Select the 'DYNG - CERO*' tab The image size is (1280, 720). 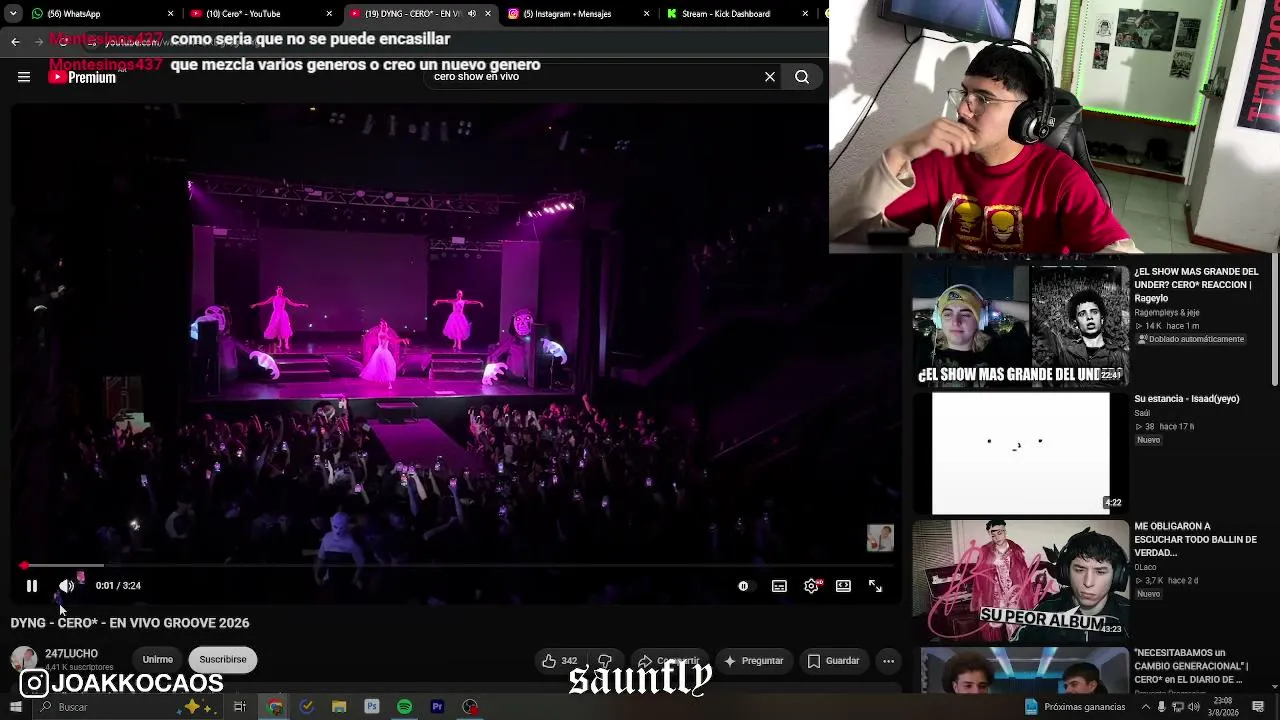[421, 14]
